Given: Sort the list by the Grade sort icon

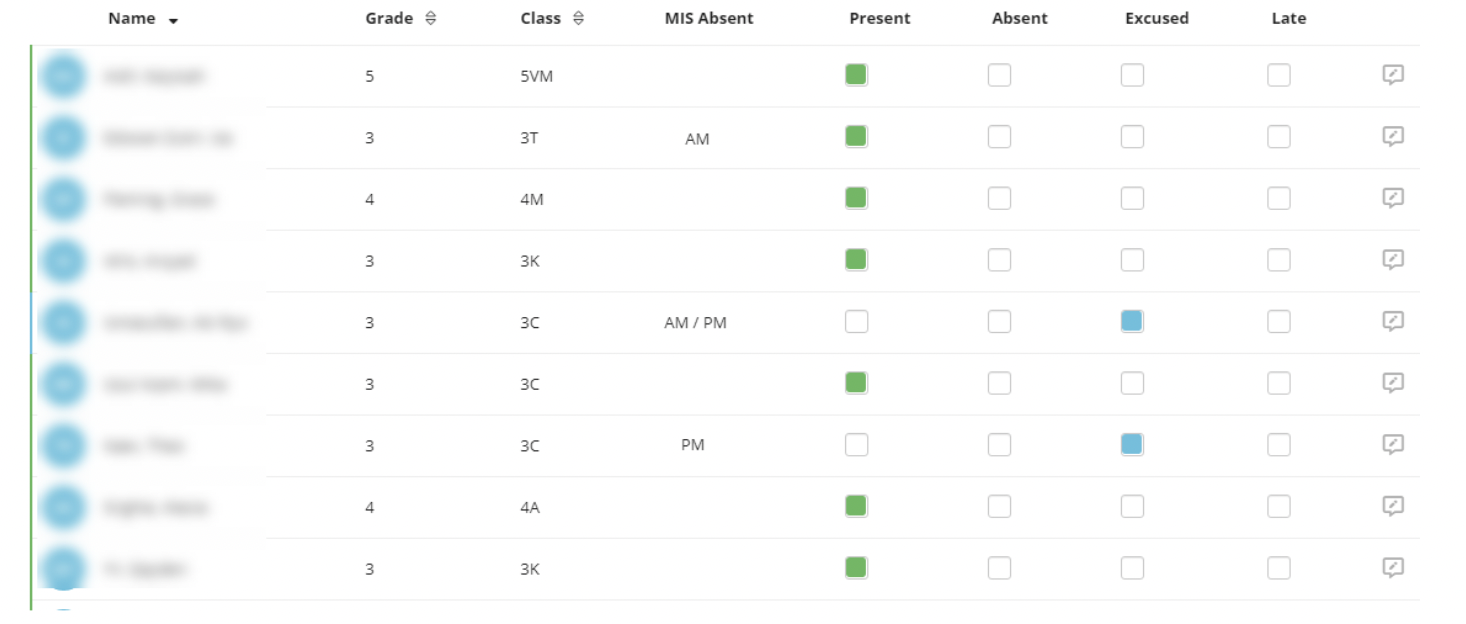Looking at the screenshot, I should click(x=431, y=18).
